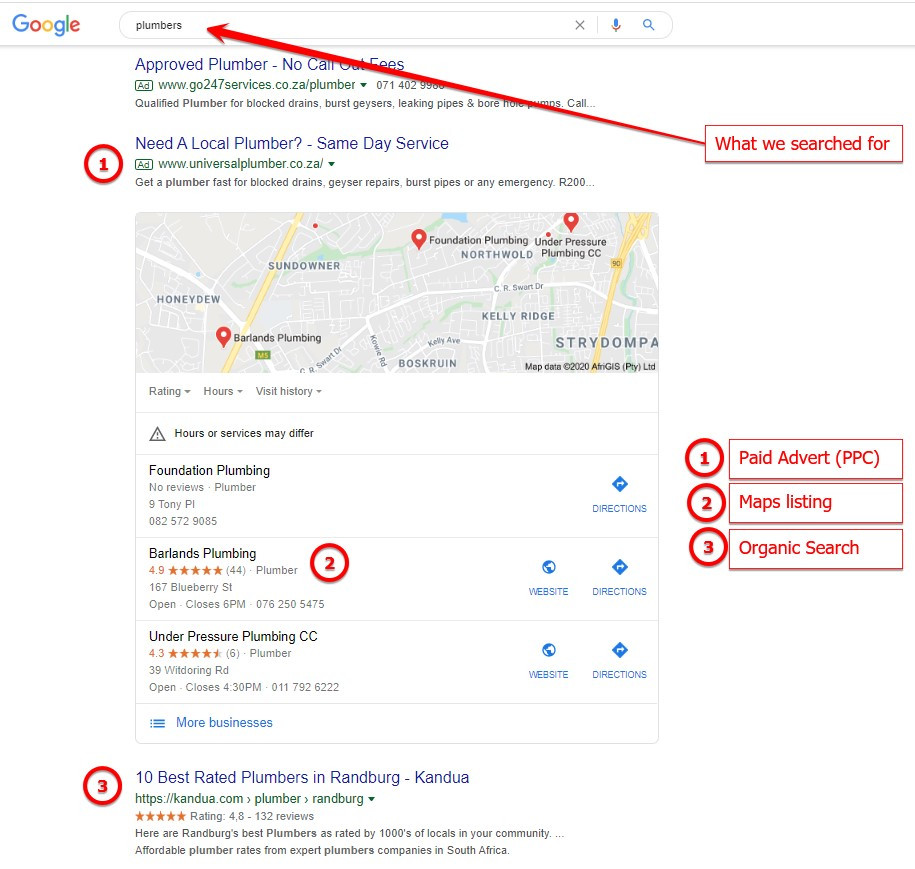
Task: Click Open · Closes 6PM · 076 250 5475
Action: (236, 604)
